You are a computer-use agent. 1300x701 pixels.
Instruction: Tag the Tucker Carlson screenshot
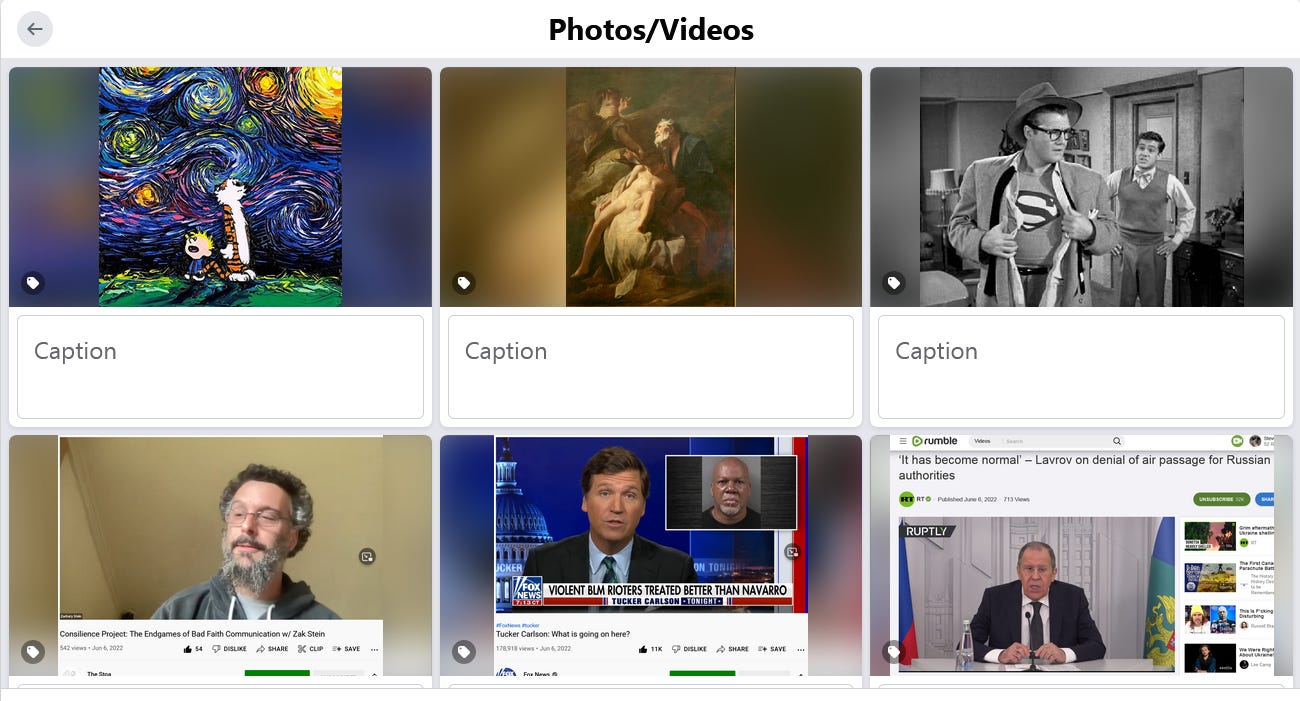(x=463, y=652)
